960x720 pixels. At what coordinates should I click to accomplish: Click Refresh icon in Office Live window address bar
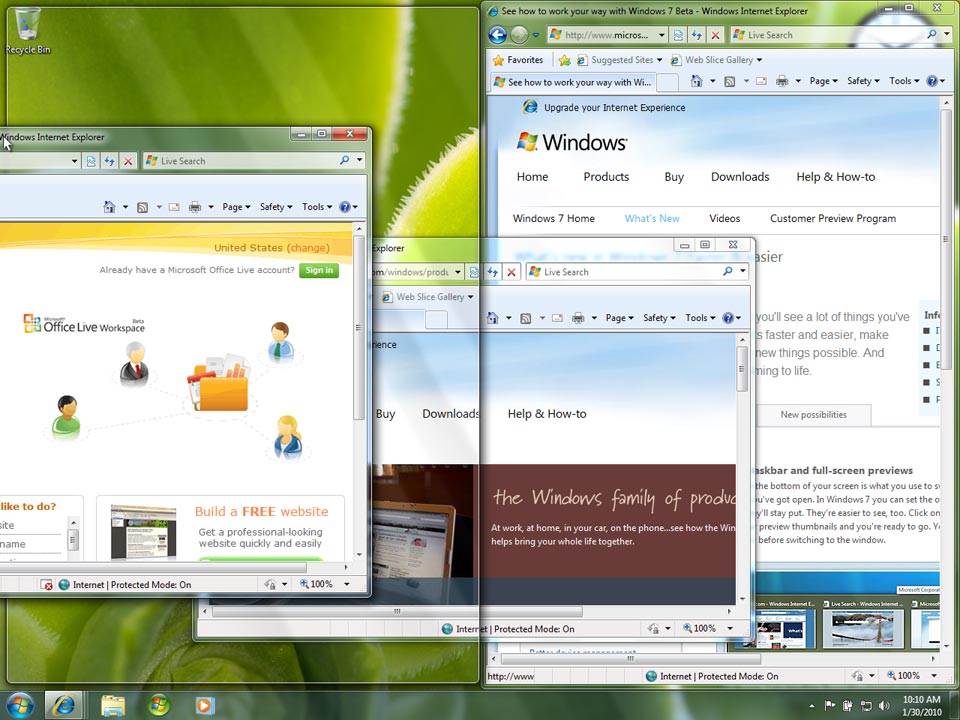point(110,161)
